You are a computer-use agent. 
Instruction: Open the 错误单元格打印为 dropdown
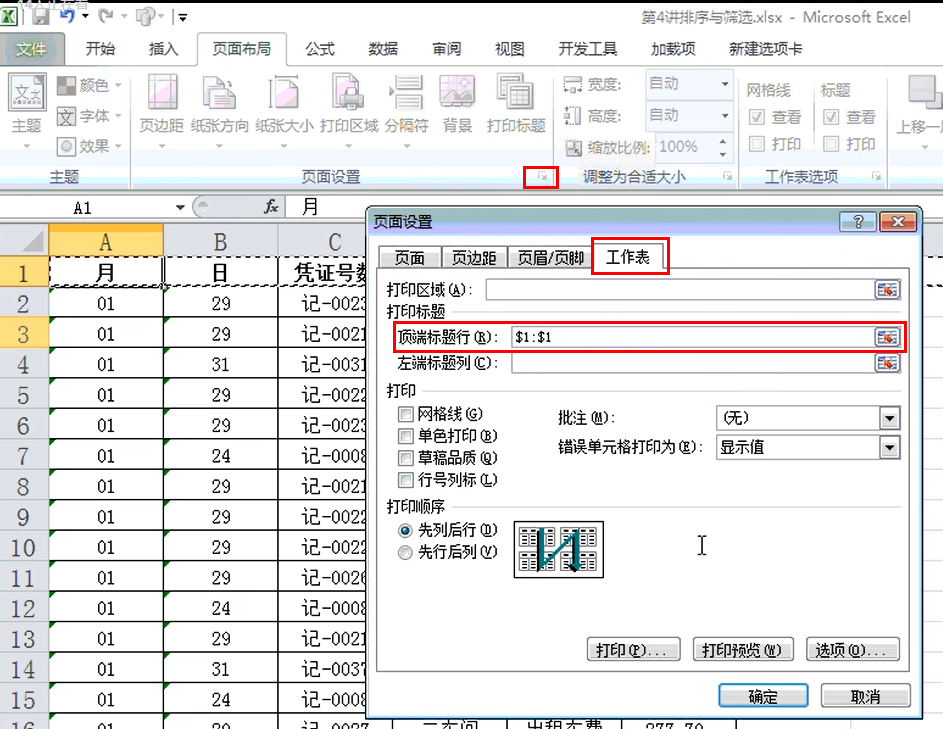[x=889, y=447]
